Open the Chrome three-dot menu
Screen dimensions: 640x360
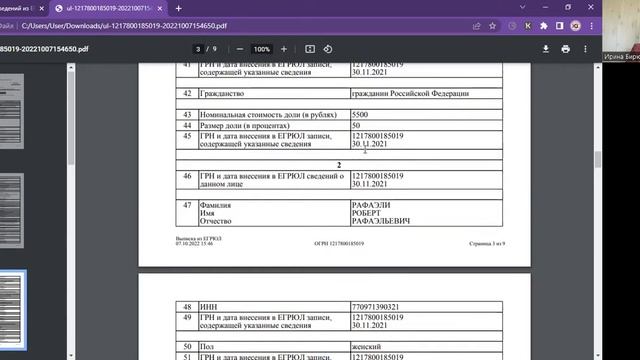[x=591, y=26]
